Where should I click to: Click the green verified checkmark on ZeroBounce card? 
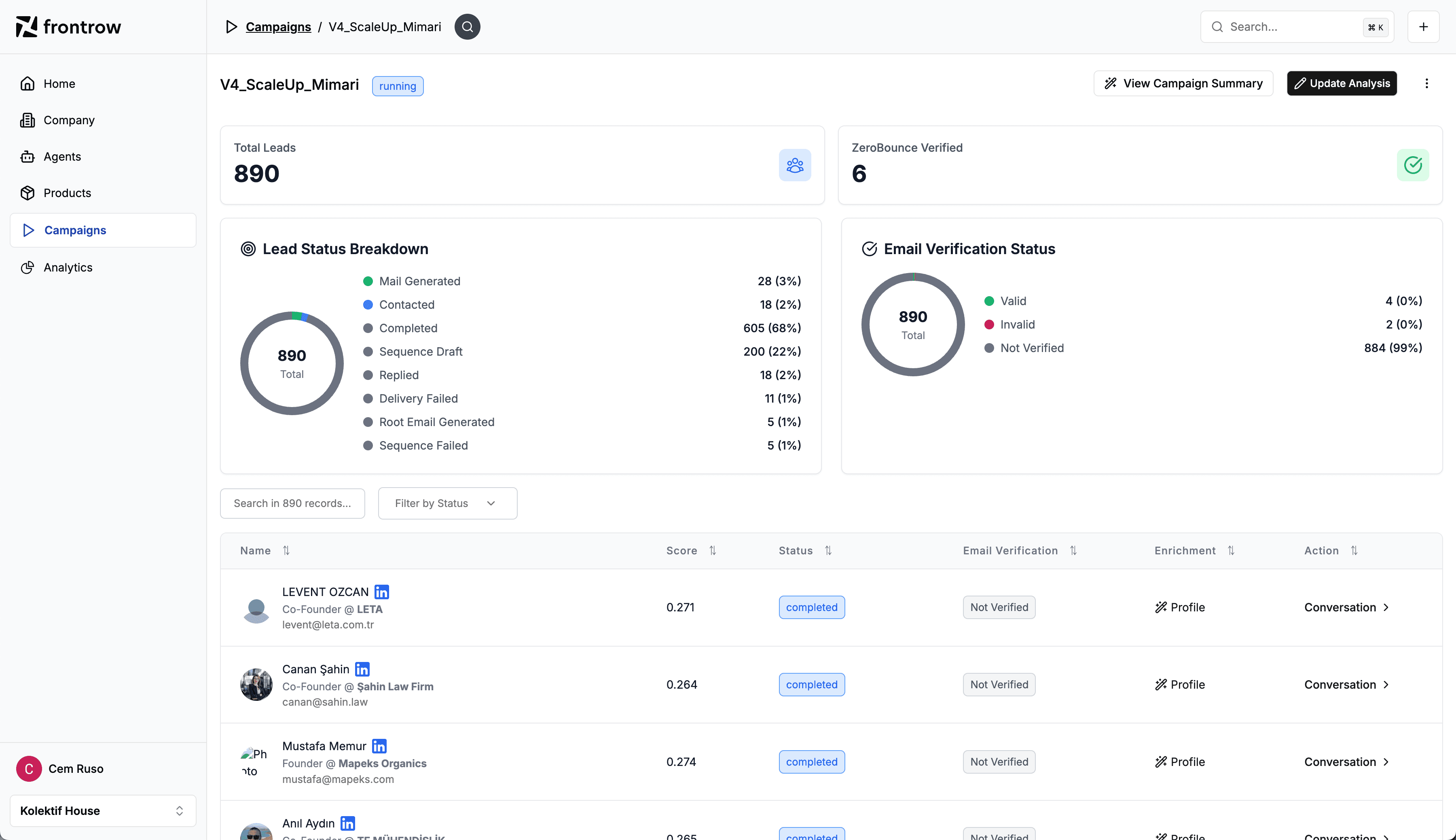(1413, 165)
